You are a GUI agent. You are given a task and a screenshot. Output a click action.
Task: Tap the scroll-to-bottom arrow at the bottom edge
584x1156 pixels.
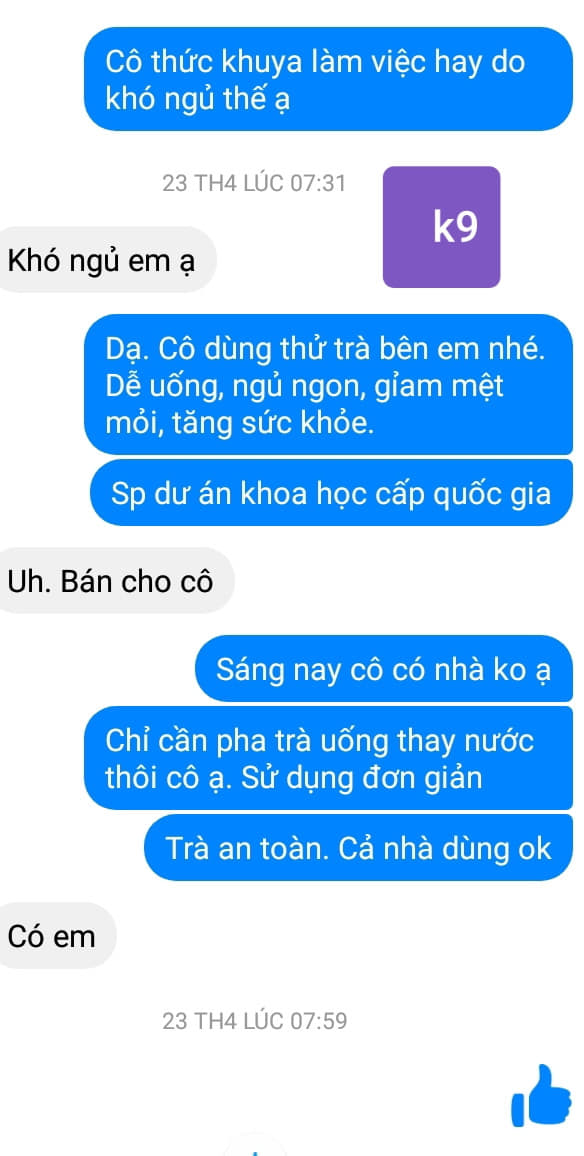(254, 1149)
